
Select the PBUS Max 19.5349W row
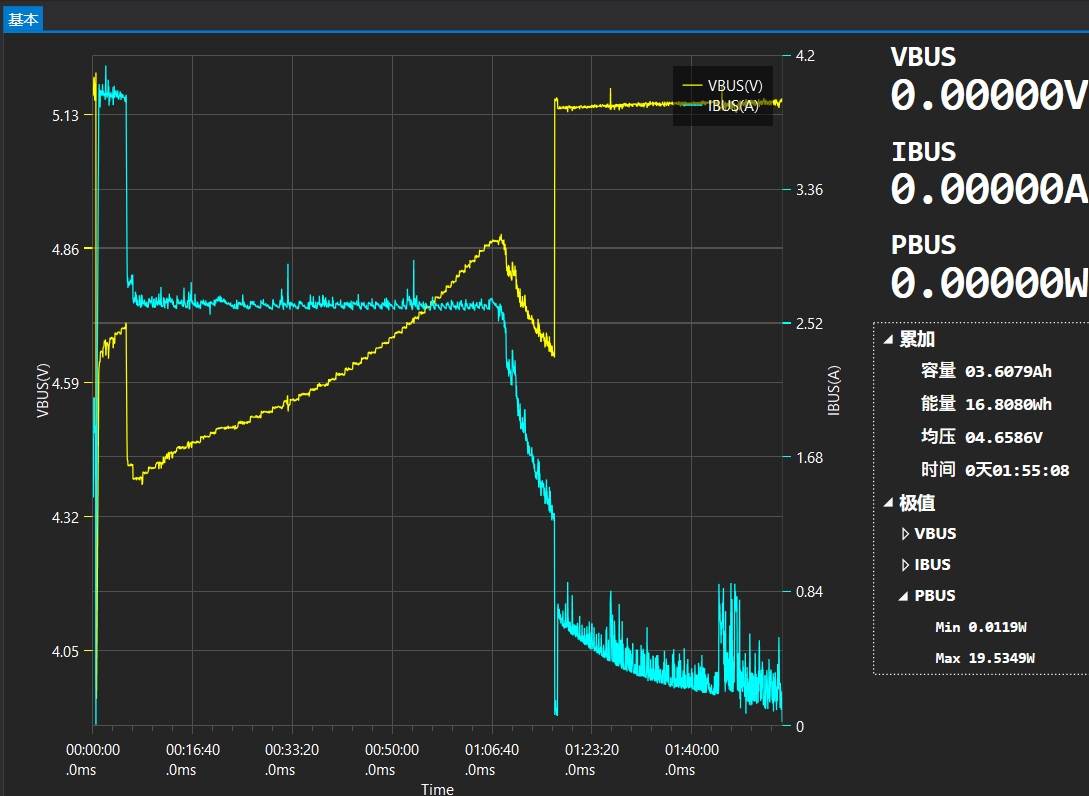985,658
